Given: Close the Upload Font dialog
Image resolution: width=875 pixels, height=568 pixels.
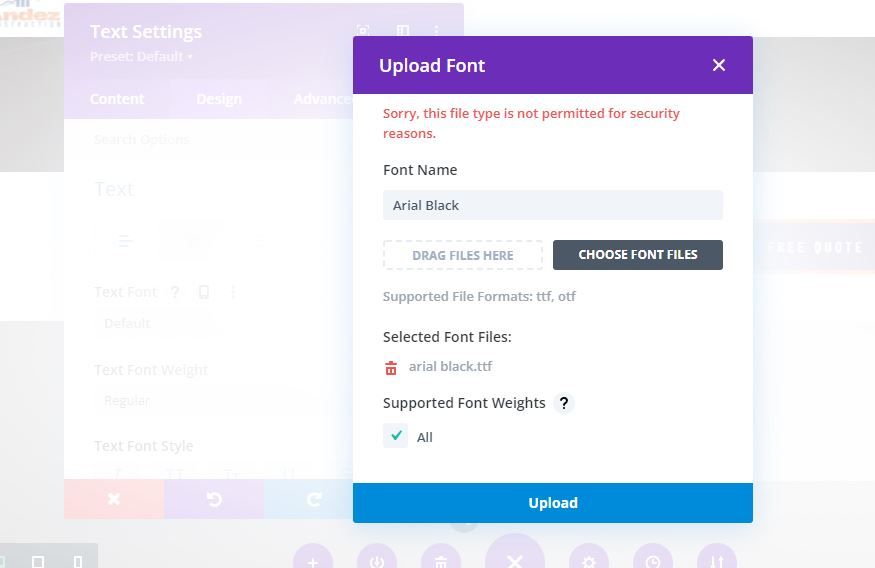Looking at the screenshot, I should (719, 65).
